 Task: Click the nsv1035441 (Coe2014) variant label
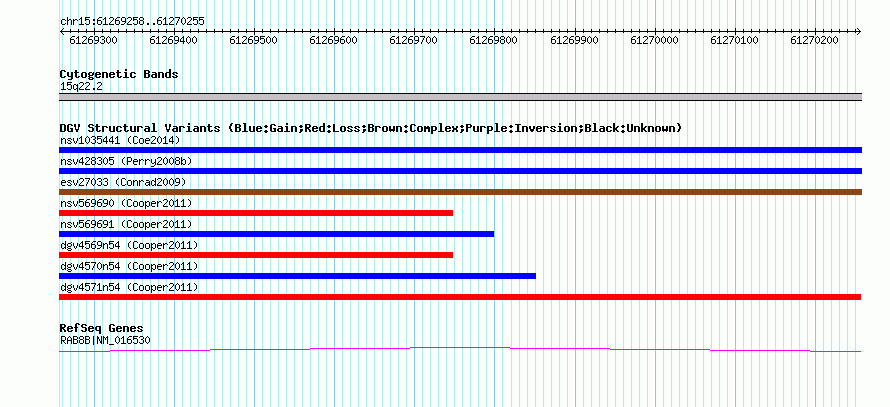coord(120,140)
